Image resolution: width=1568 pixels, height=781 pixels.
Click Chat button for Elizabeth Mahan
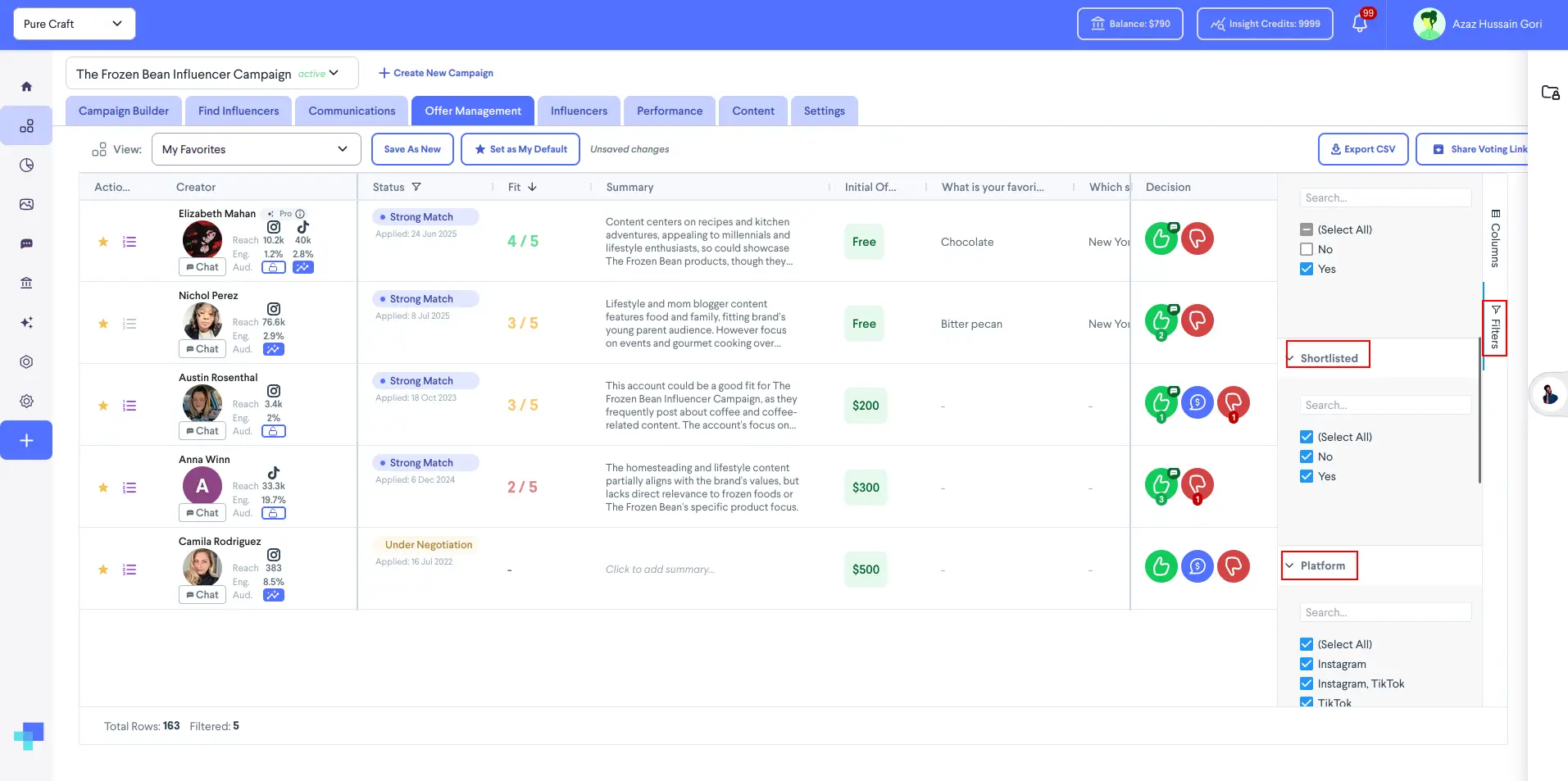point(202,267)
